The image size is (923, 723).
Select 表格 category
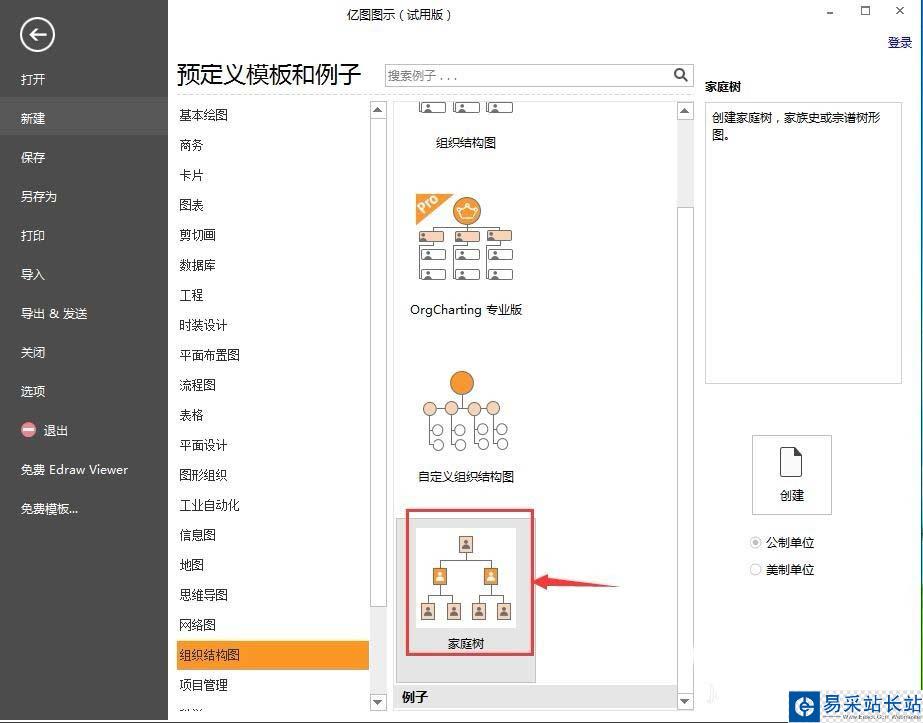pos(191,415)
